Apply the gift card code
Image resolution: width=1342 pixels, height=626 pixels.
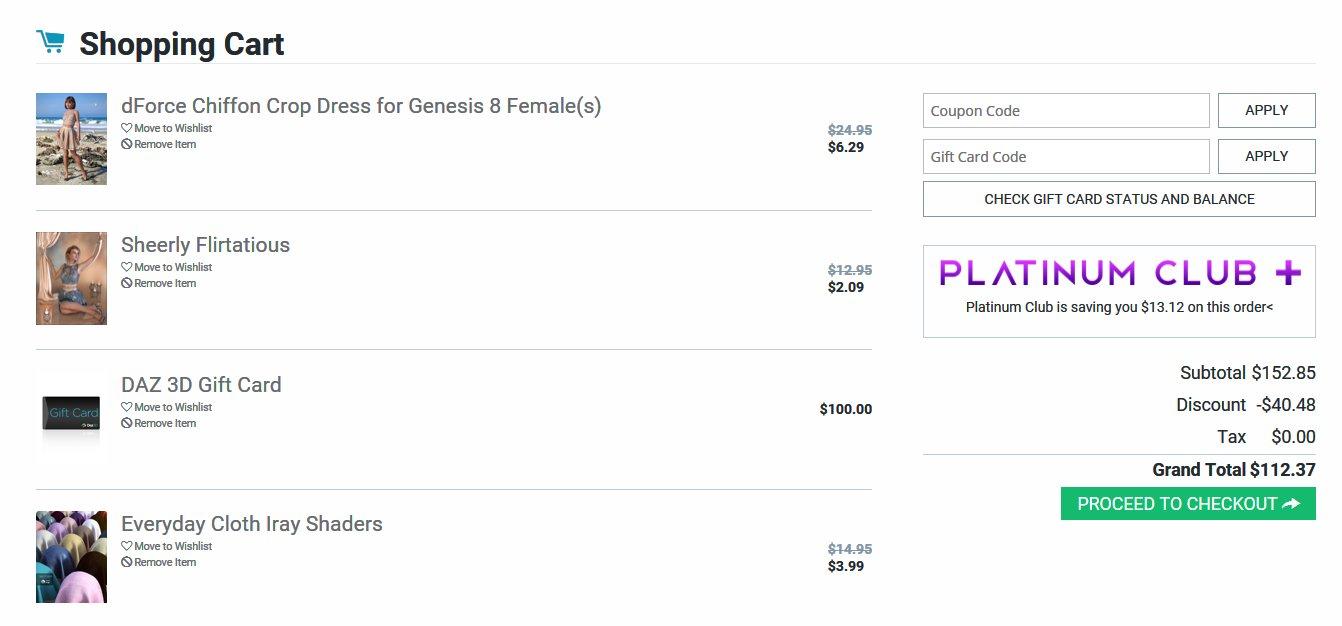[1266, 157]
